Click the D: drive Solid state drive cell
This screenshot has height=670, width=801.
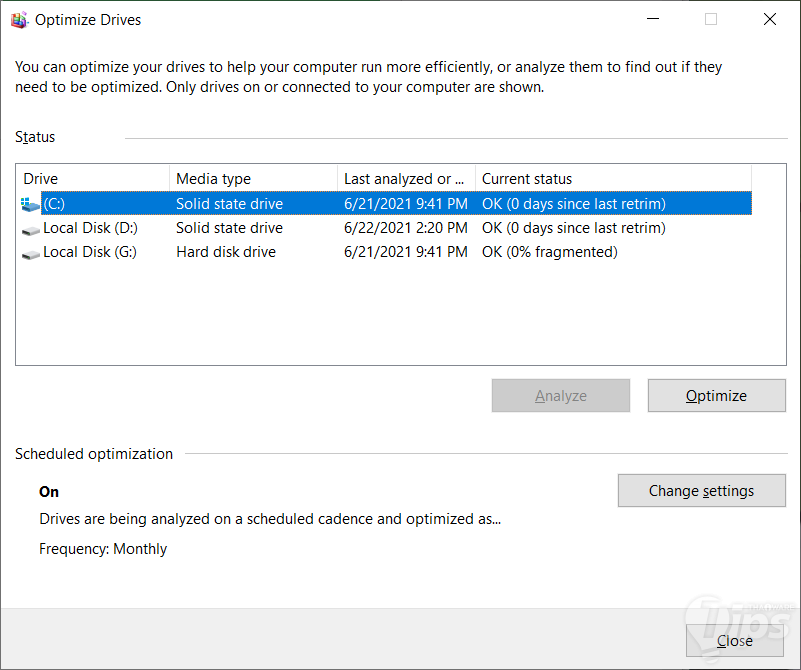click(230, 228)
